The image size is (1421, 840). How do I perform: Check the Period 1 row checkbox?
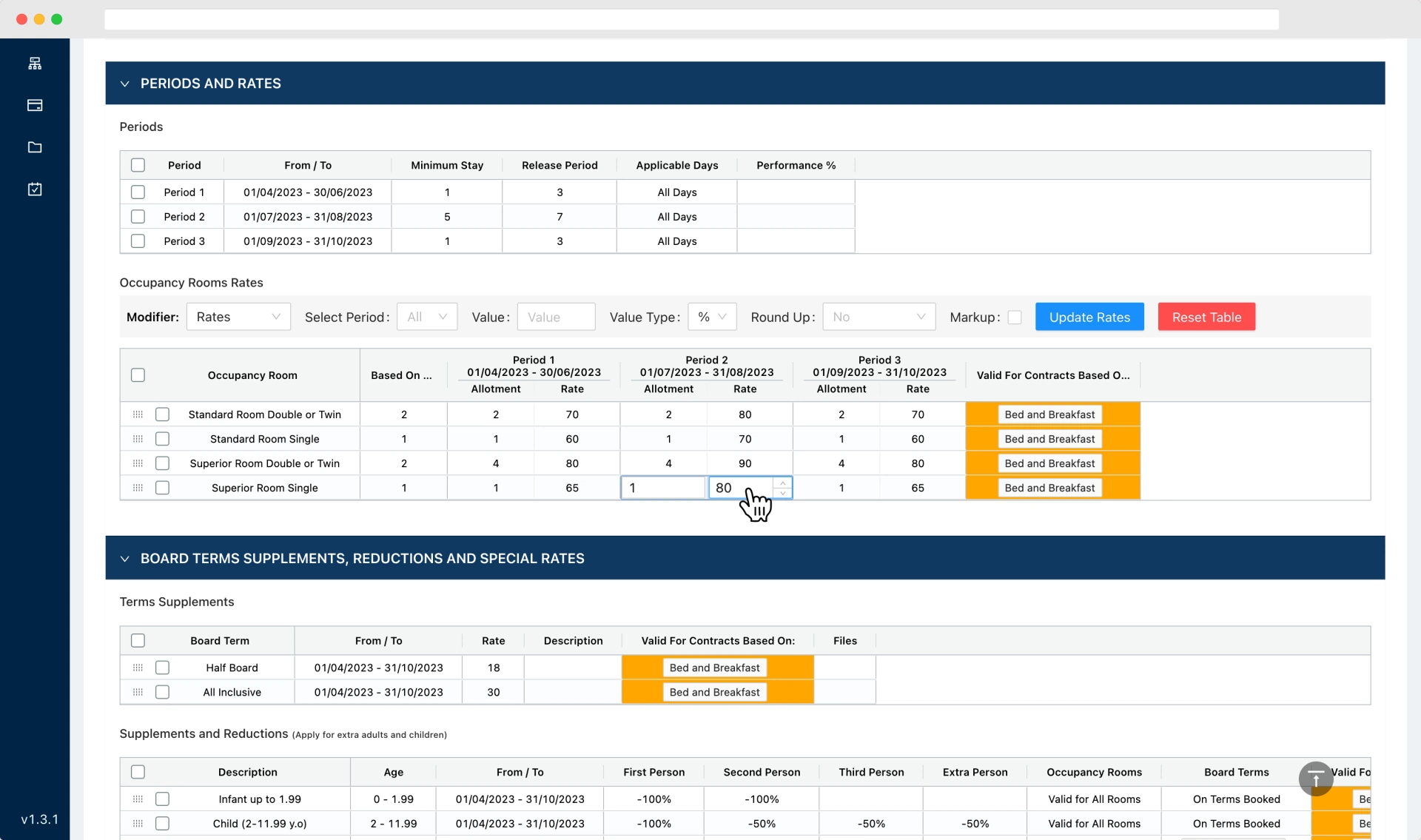138,192
